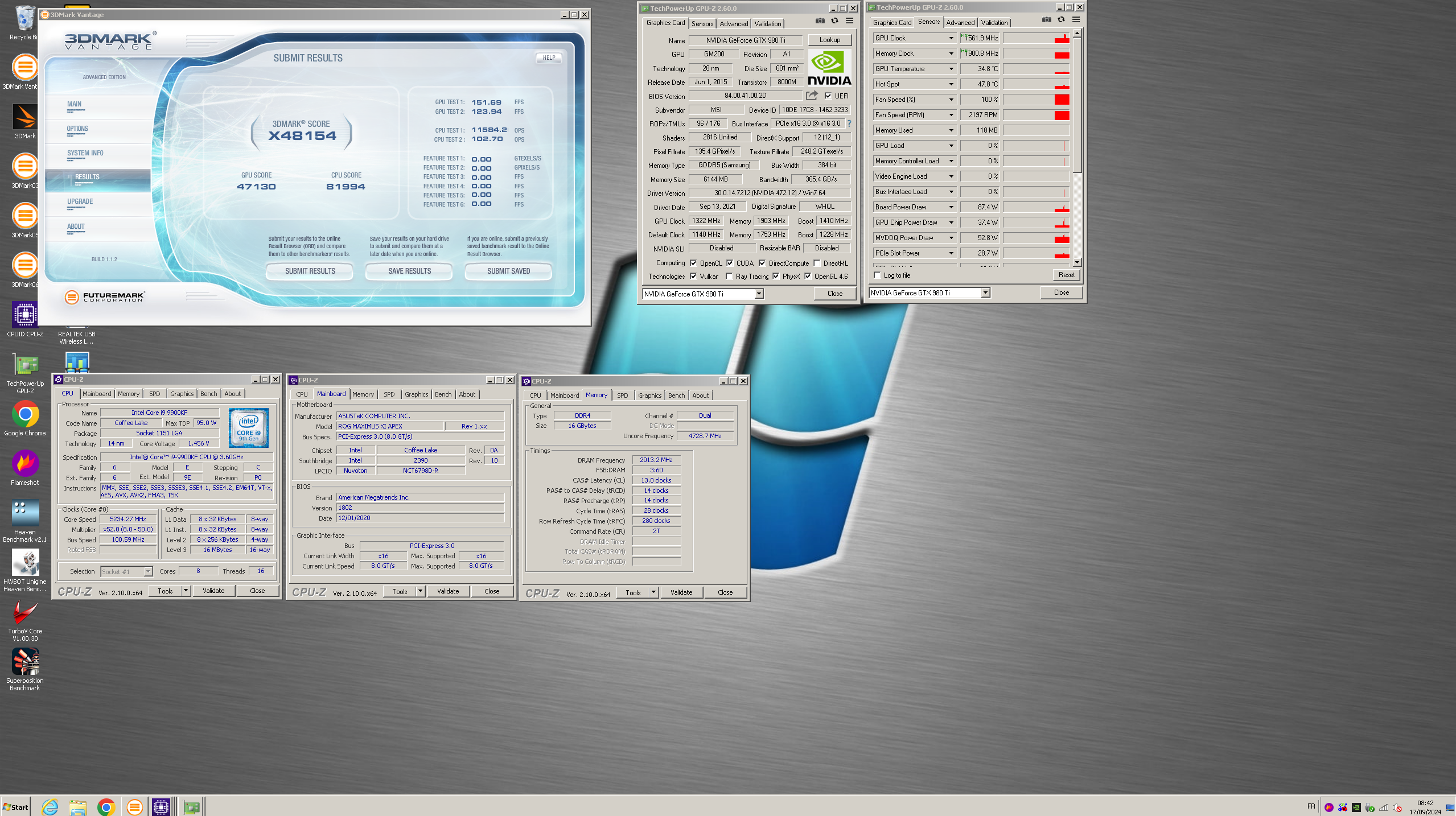The width and height of the screenshot is (1456, 816).
Task: Toggle the CUDA checkbox
Action: [x=730, y=263]
